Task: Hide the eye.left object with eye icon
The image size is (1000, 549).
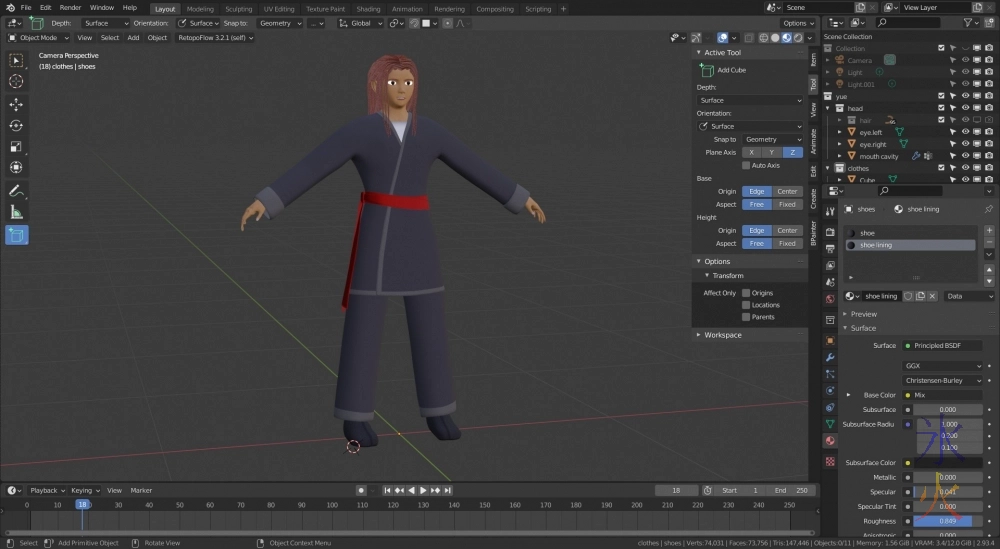Action: 965,132
